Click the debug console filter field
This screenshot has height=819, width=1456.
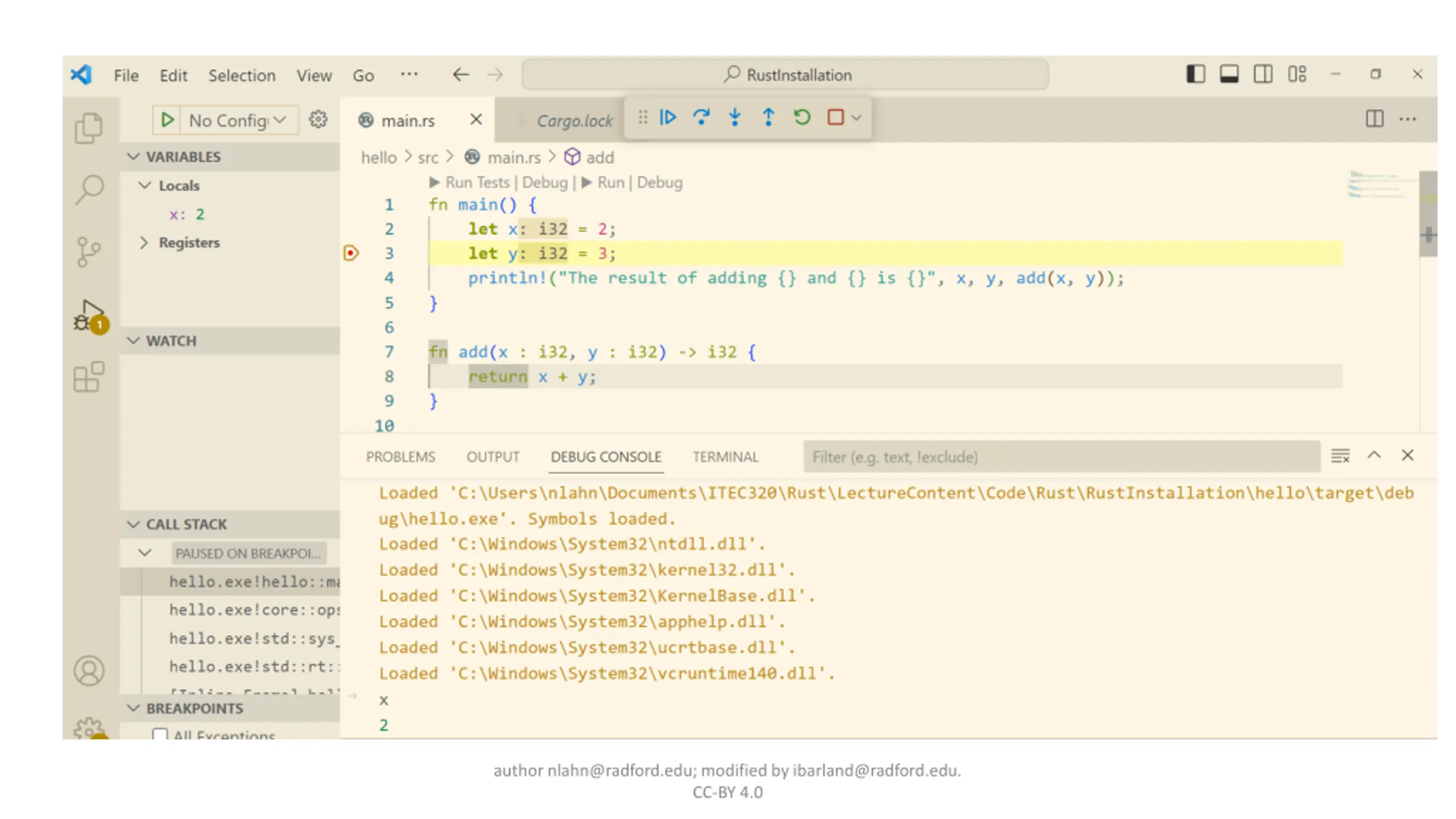click(1061, 457)
